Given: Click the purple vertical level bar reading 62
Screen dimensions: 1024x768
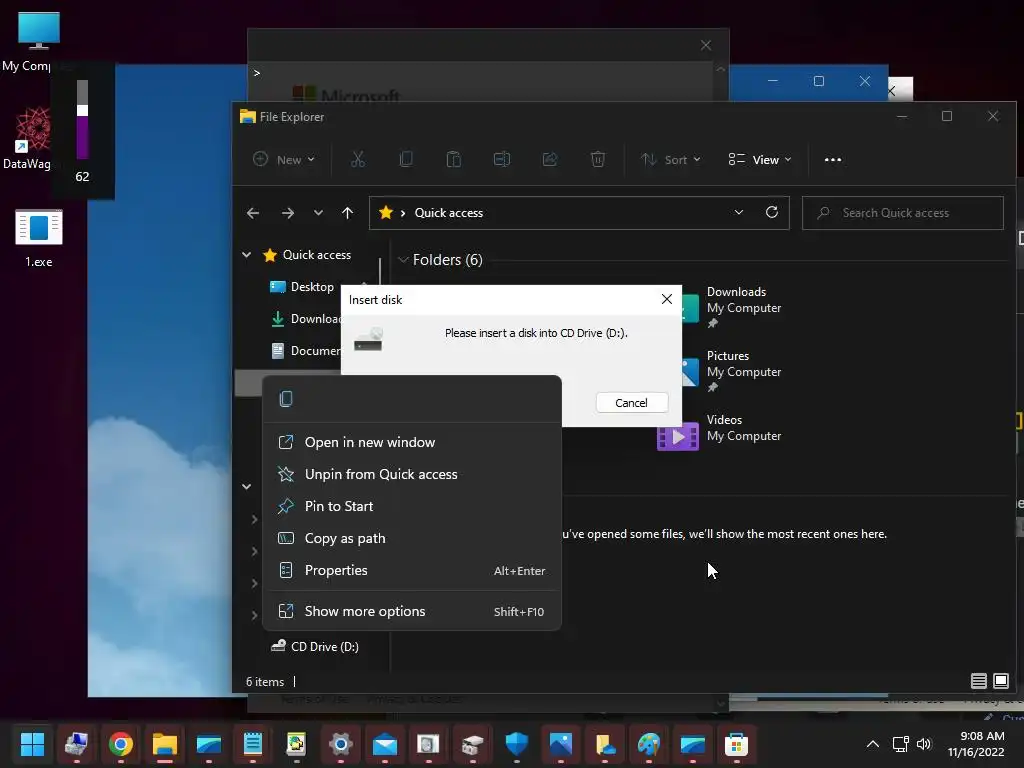Looking at the screenshot, I should (82, 120).
